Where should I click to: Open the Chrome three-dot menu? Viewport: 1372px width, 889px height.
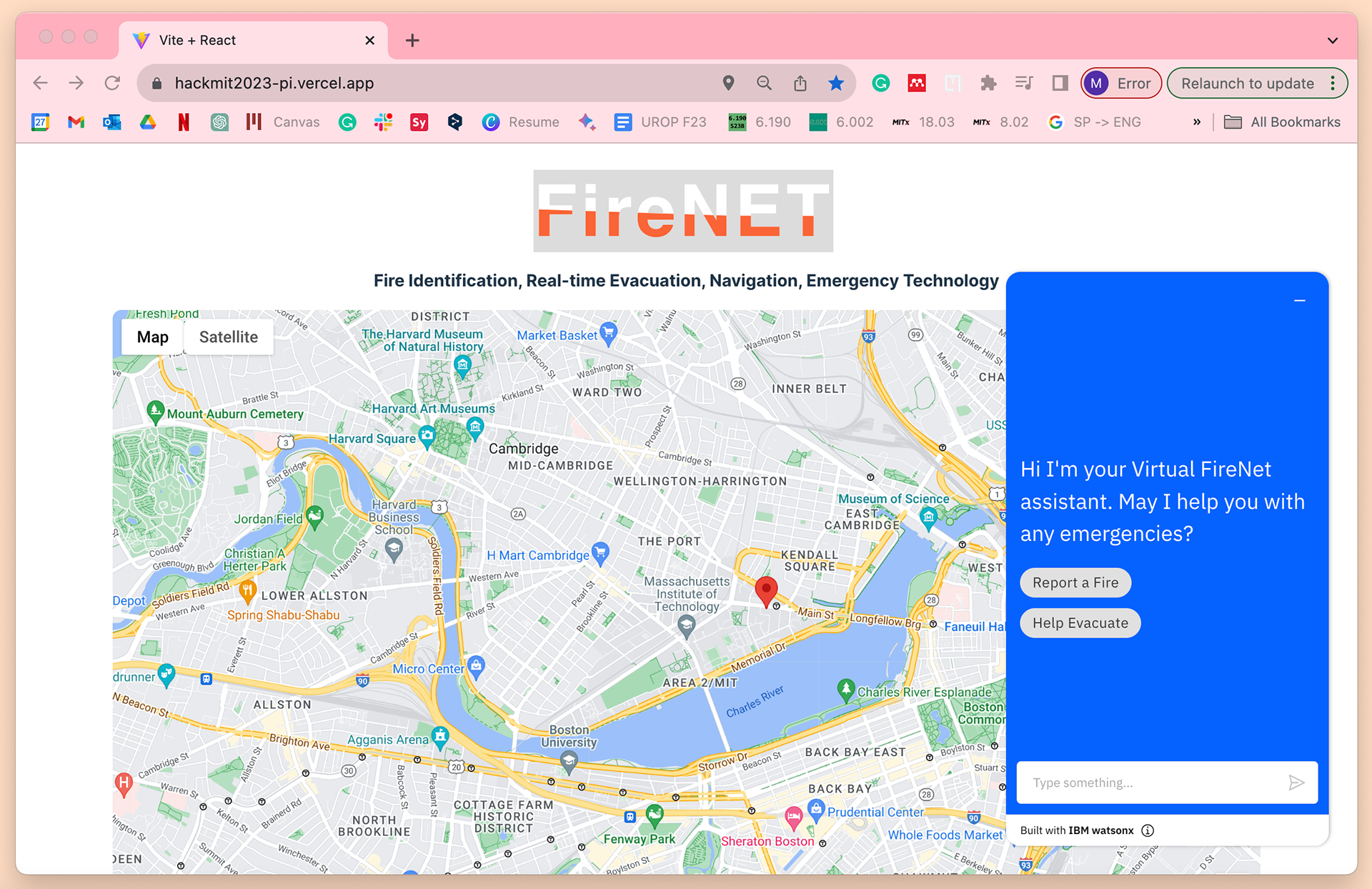point(1333,83)
